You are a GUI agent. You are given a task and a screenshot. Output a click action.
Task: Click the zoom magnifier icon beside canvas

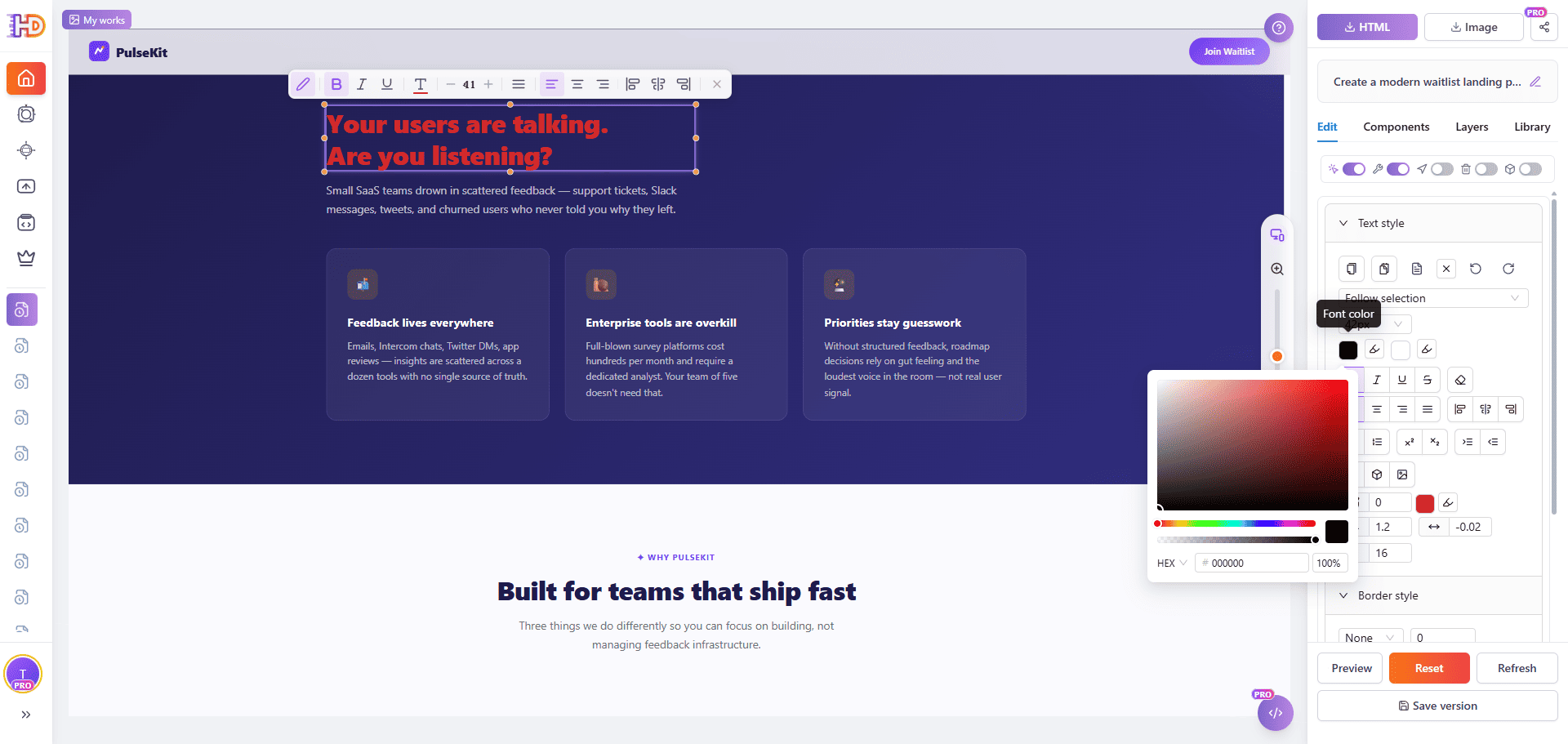tap(1277, 270)
